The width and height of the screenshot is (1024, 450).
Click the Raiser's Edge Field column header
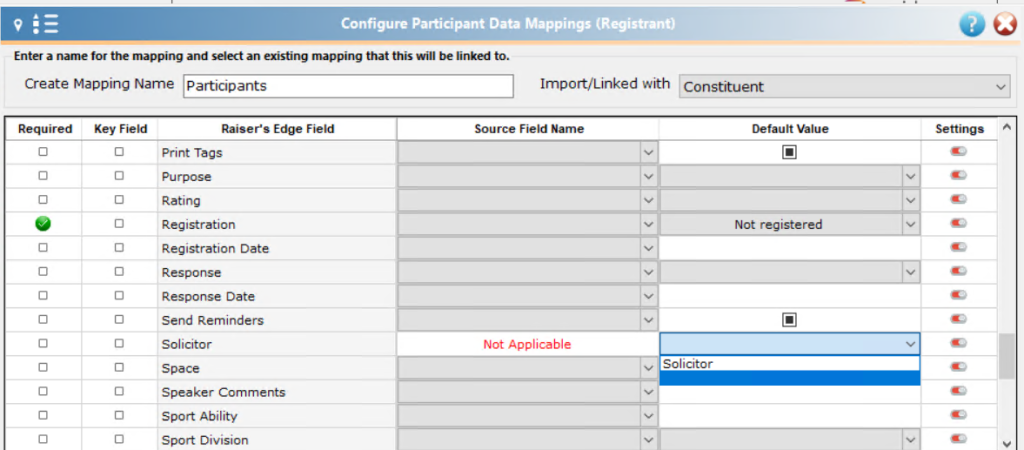pos(277,129)
